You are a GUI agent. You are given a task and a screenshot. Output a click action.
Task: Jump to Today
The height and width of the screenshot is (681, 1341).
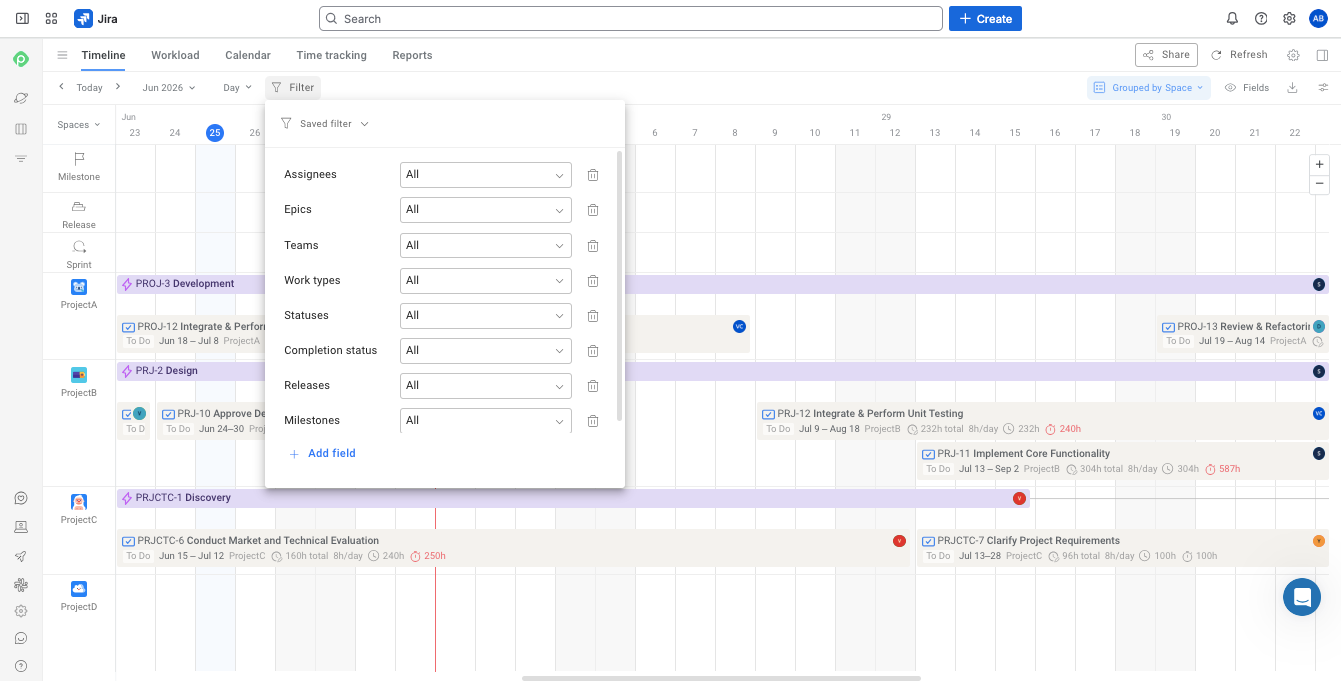[89, 88]
